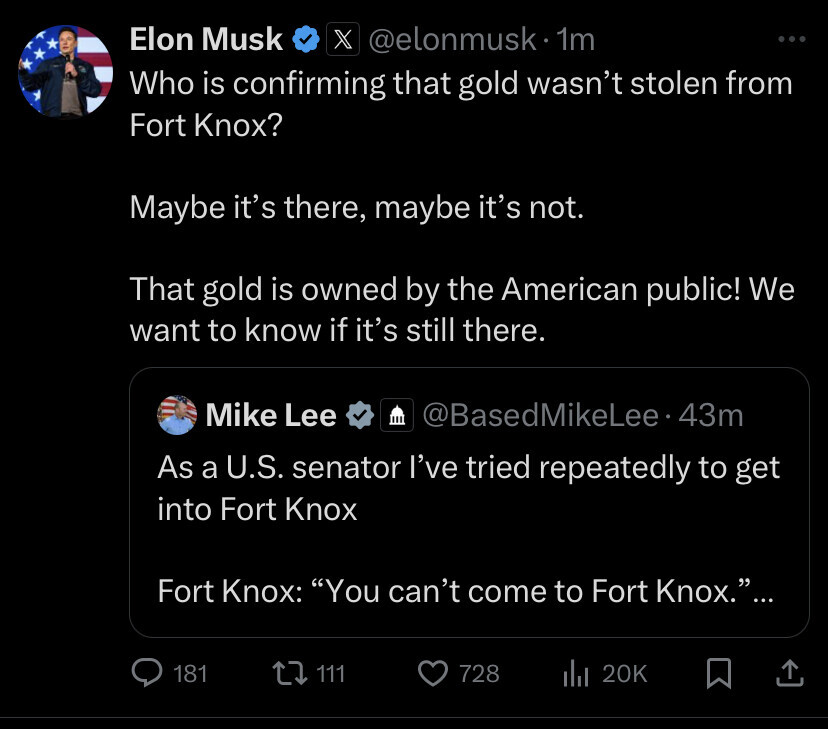Image resolution: width=828 pixels, height=729 pixels.
Task: Click the reply comment icon
Action: coord(147,674)
